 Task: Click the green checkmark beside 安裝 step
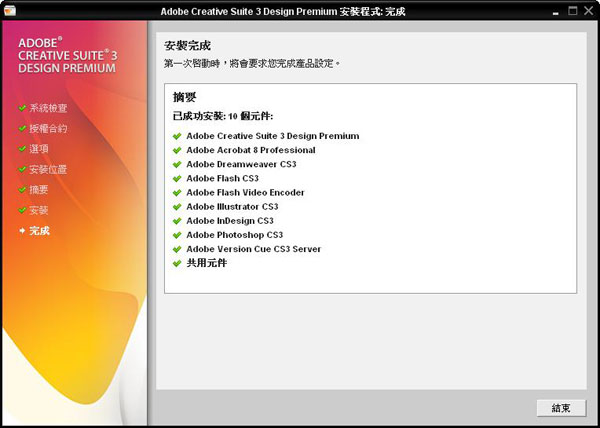coord(22,210)
